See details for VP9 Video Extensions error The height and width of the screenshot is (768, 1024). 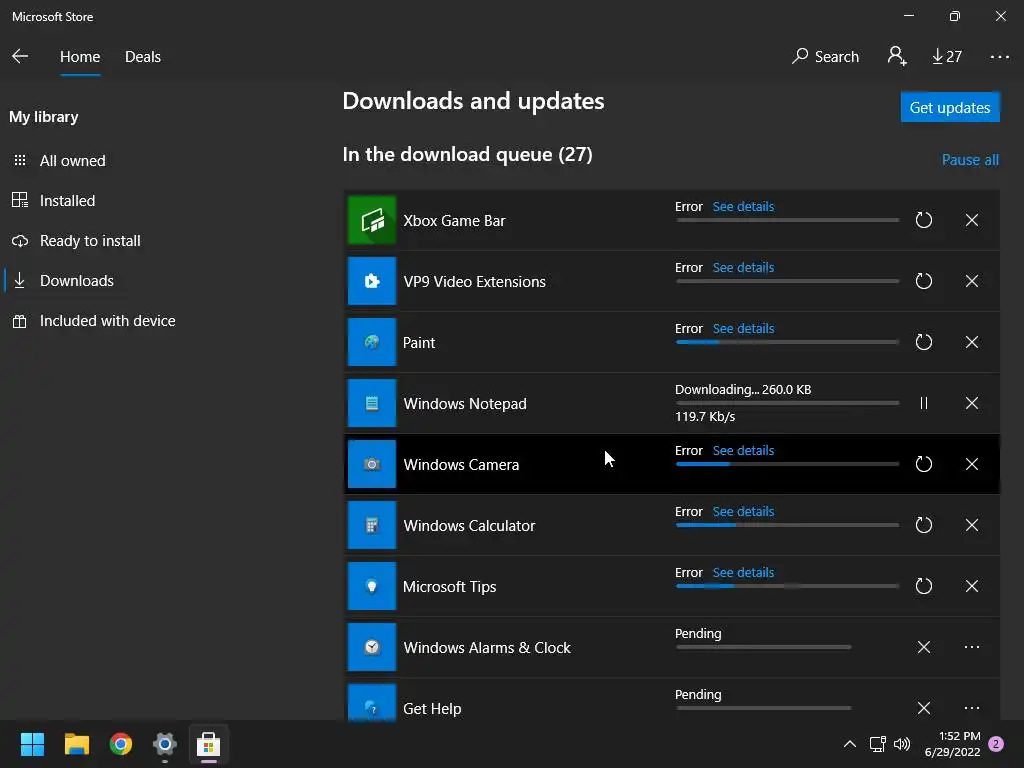click(x=743, y=268)
